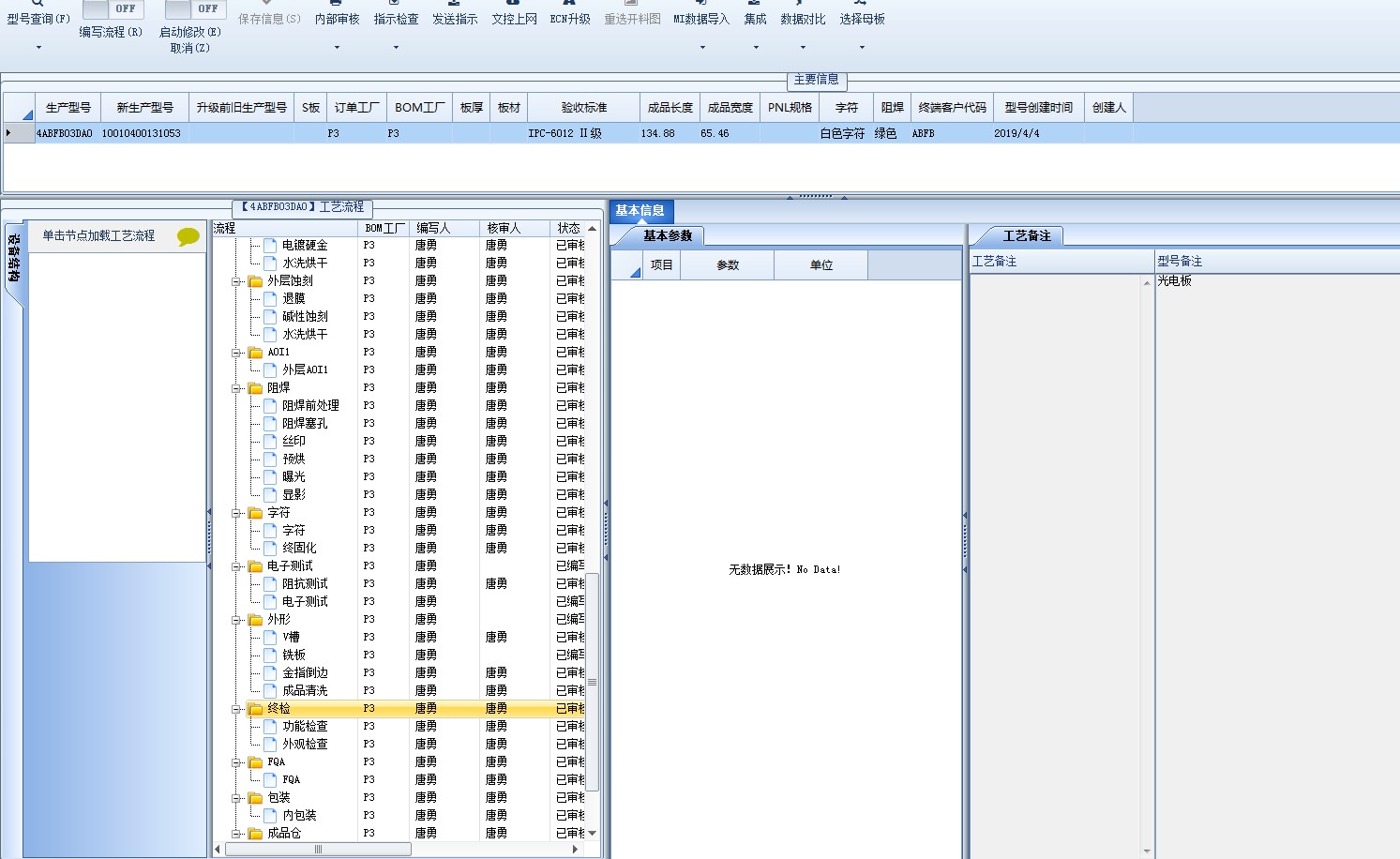Click the ECN升级 toolbar button

[570, 14]
